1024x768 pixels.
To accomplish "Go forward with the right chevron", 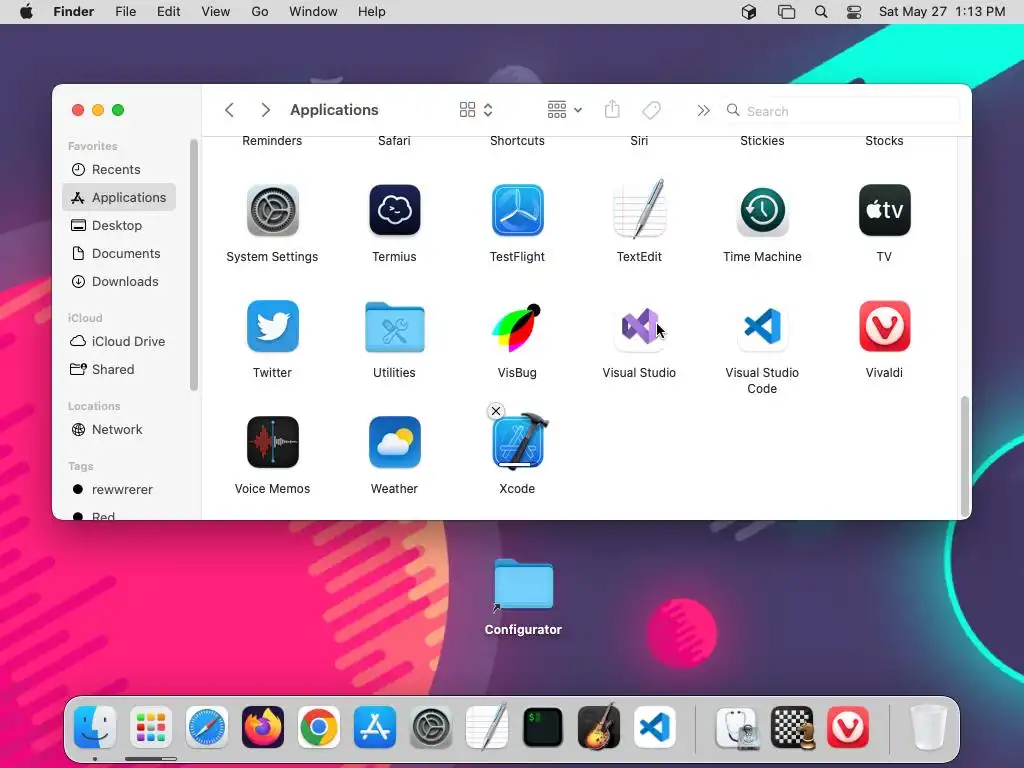I will 265,110.
